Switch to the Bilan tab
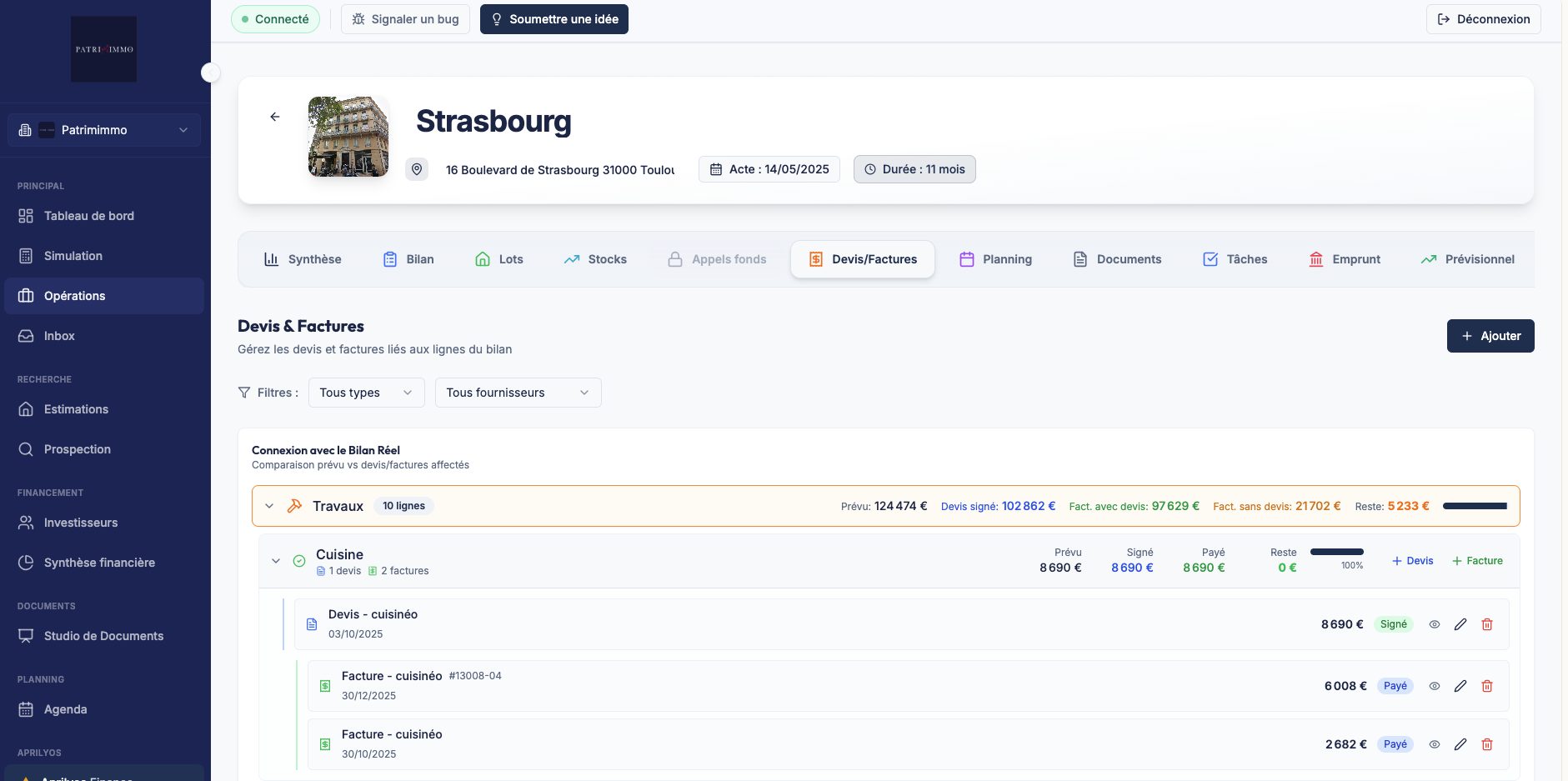Image resolution: width=1568 pixels, height=781 pixels. pos(408,259)
